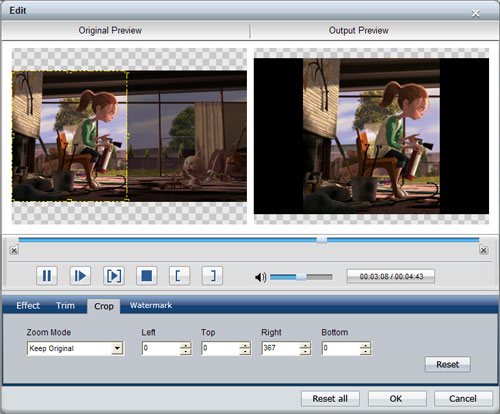
Task: Click the next frame button
Action: [80, 276]
